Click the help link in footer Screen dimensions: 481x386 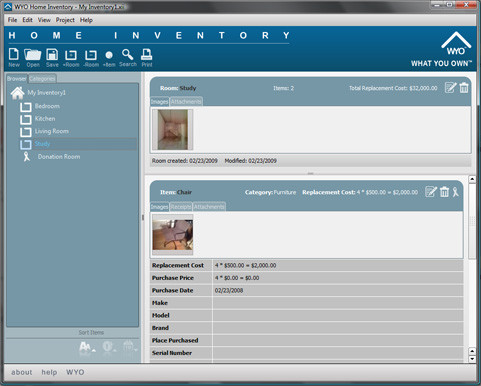[49, 372]
